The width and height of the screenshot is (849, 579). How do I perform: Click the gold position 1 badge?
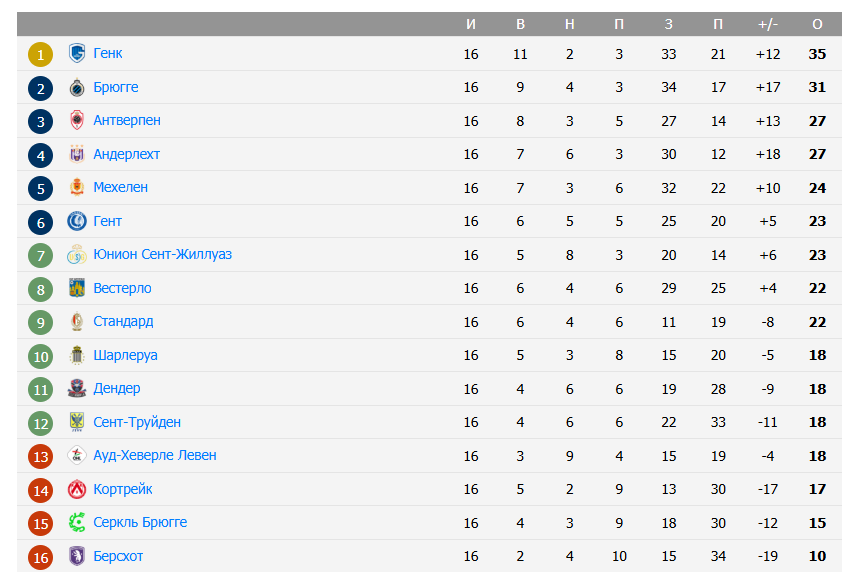40,55
